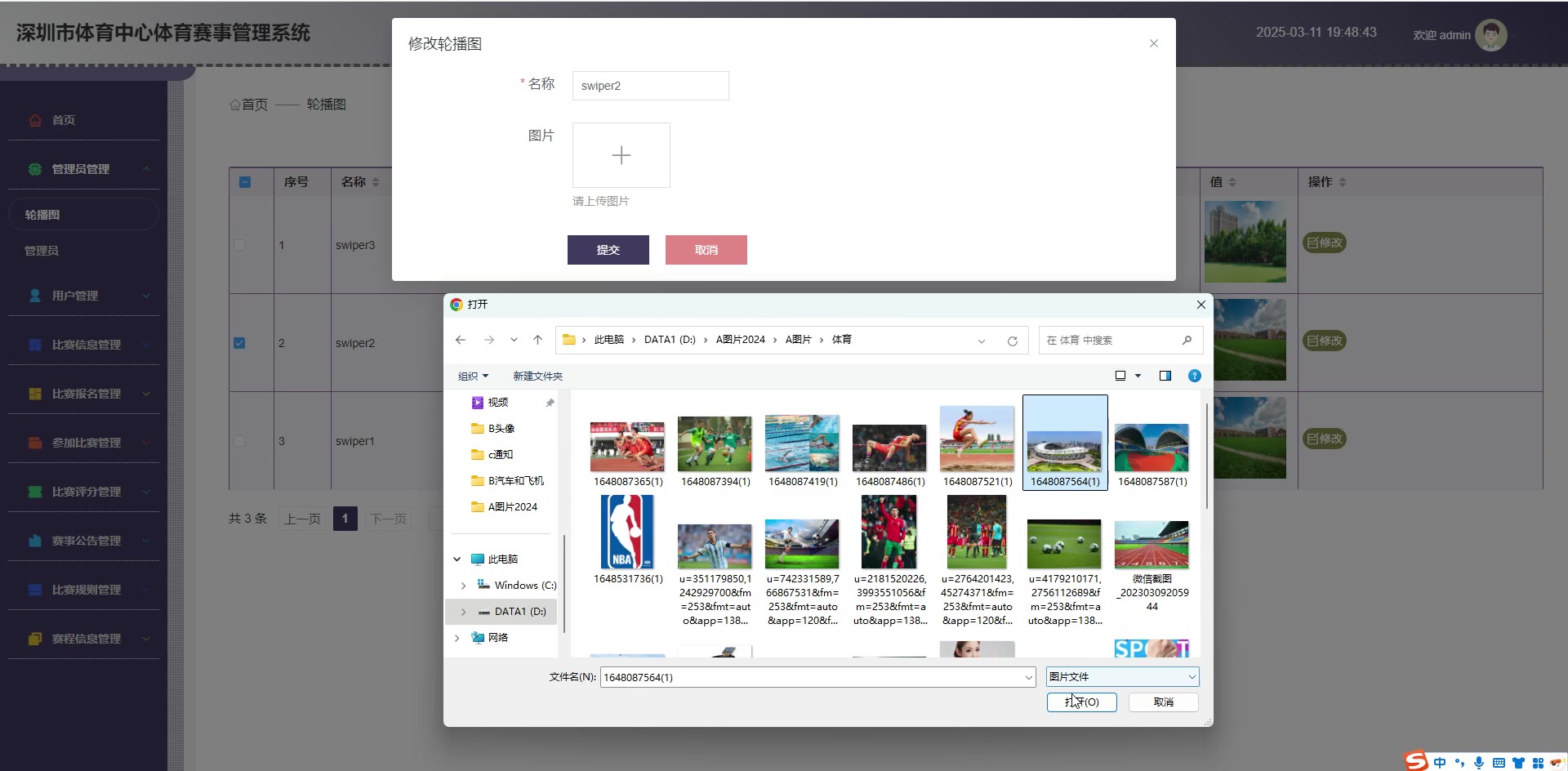Click the 比赛评分管理 icon

[x=35, y=492]
